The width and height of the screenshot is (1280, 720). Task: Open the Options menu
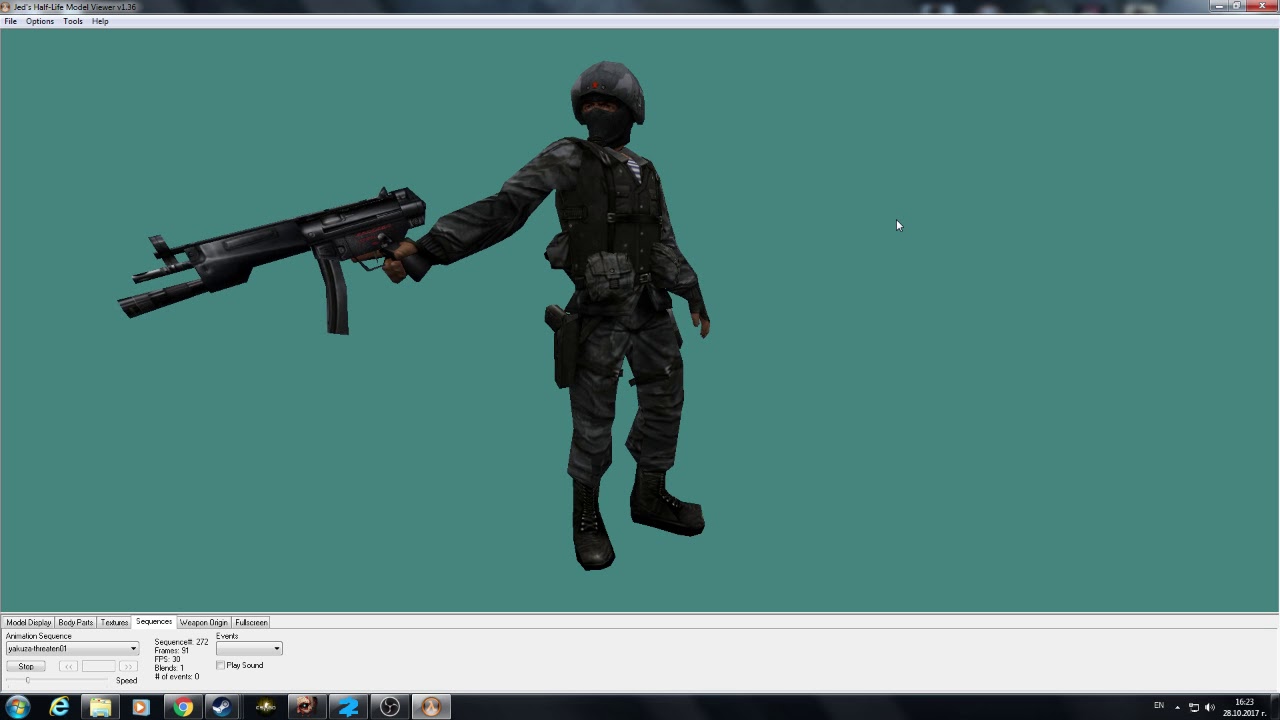point(40,21)
